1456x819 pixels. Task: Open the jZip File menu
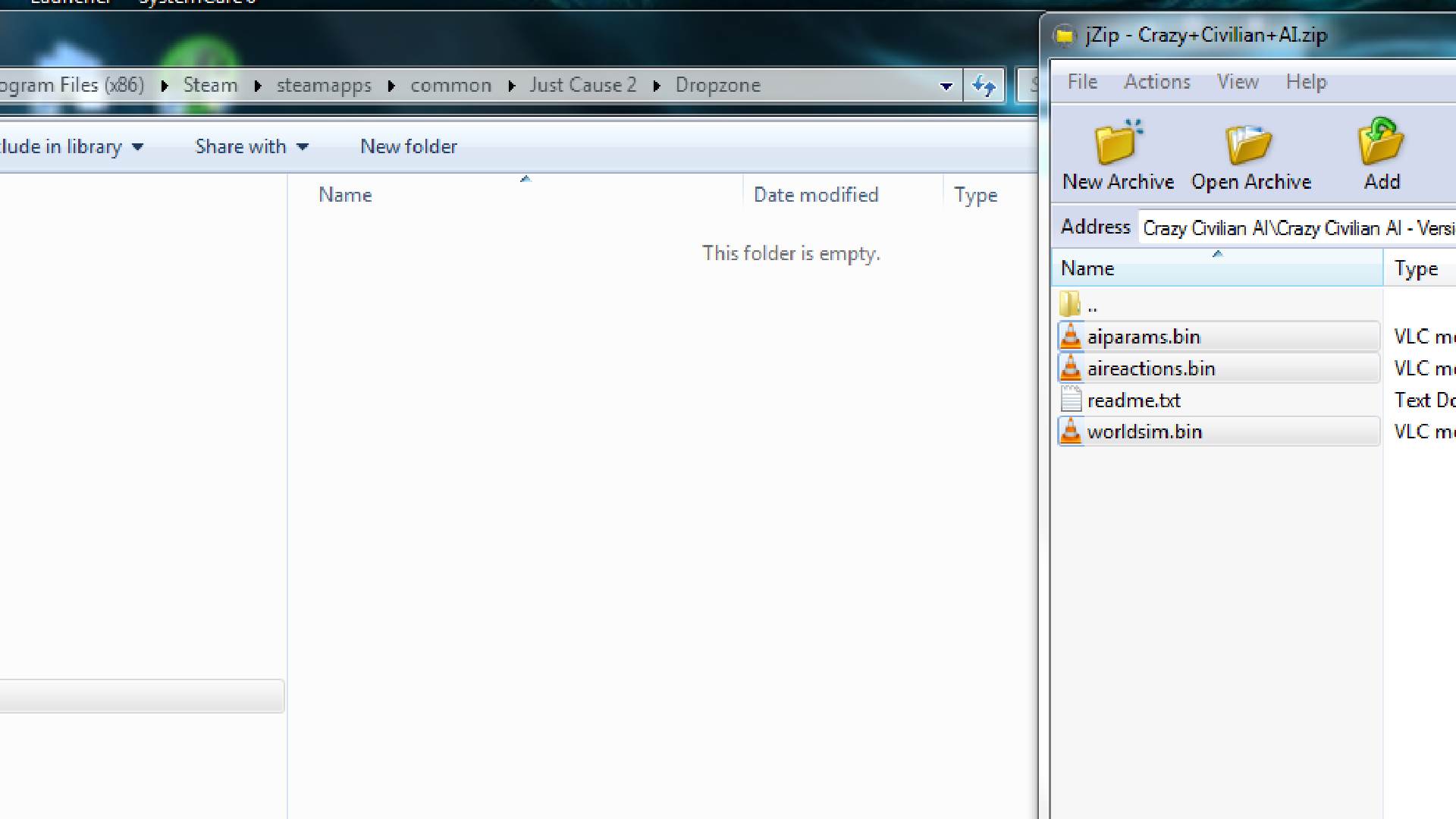(x=1081, y=82)
